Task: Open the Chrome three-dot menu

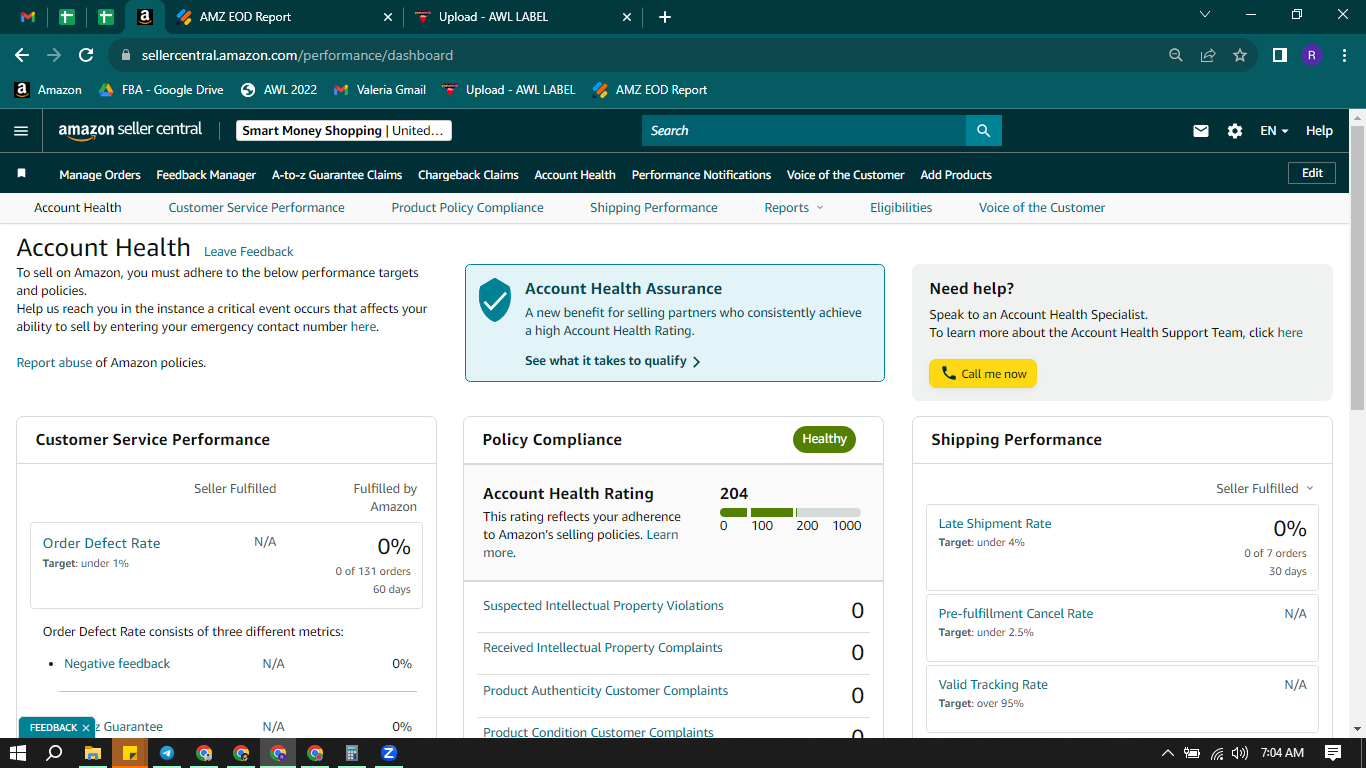Action: point(1344,55)
